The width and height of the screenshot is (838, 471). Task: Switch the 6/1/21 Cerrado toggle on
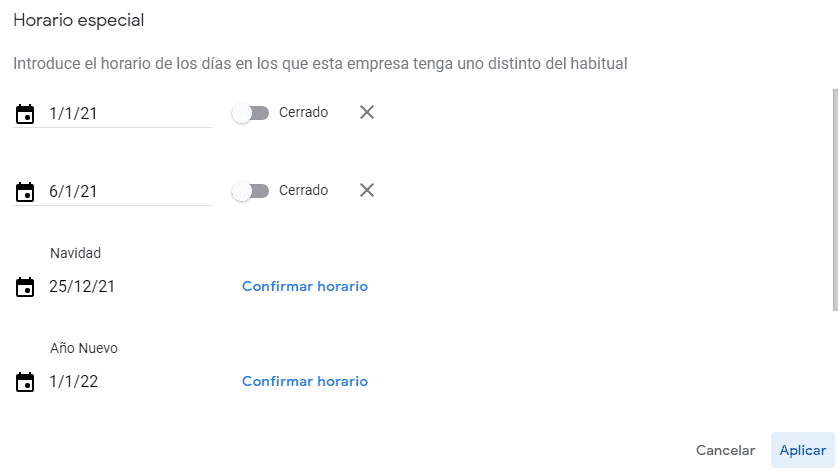pyautogui.click(x=250, y=191)
